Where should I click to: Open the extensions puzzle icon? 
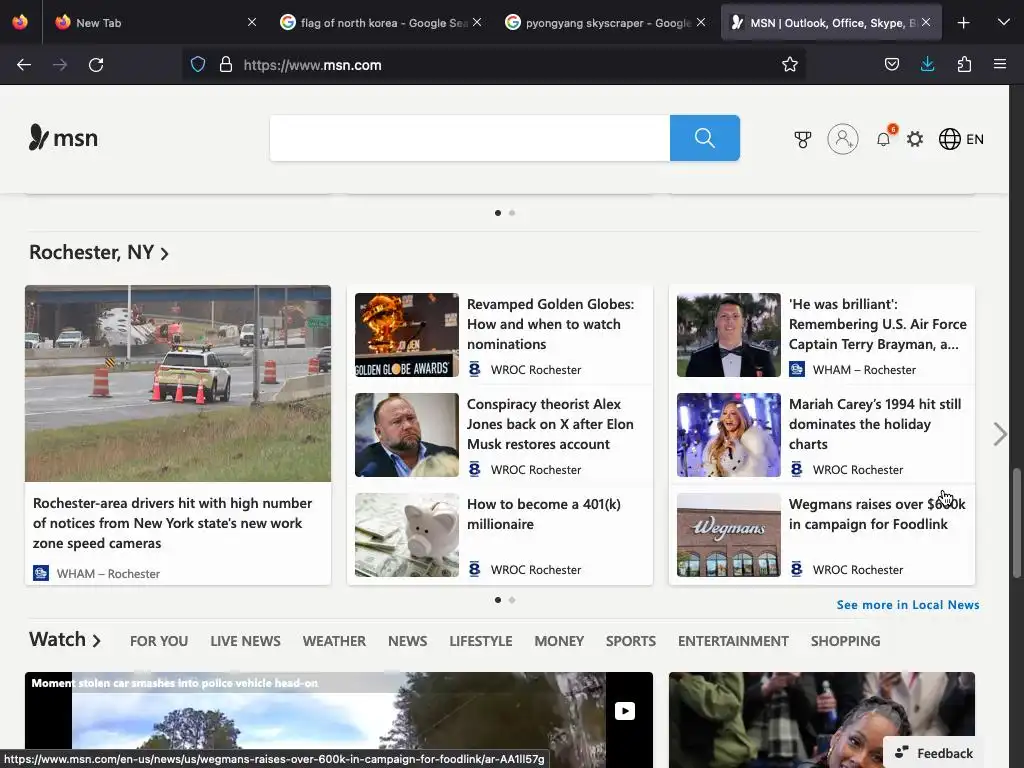pyautogui.click(x=964, y=65)
